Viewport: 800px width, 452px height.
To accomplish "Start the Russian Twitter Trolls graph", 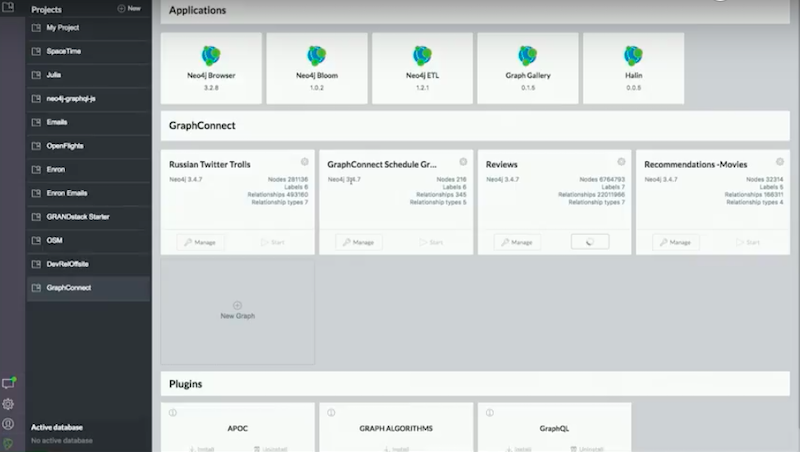I will pyautogui.click(x=273, y=242).
